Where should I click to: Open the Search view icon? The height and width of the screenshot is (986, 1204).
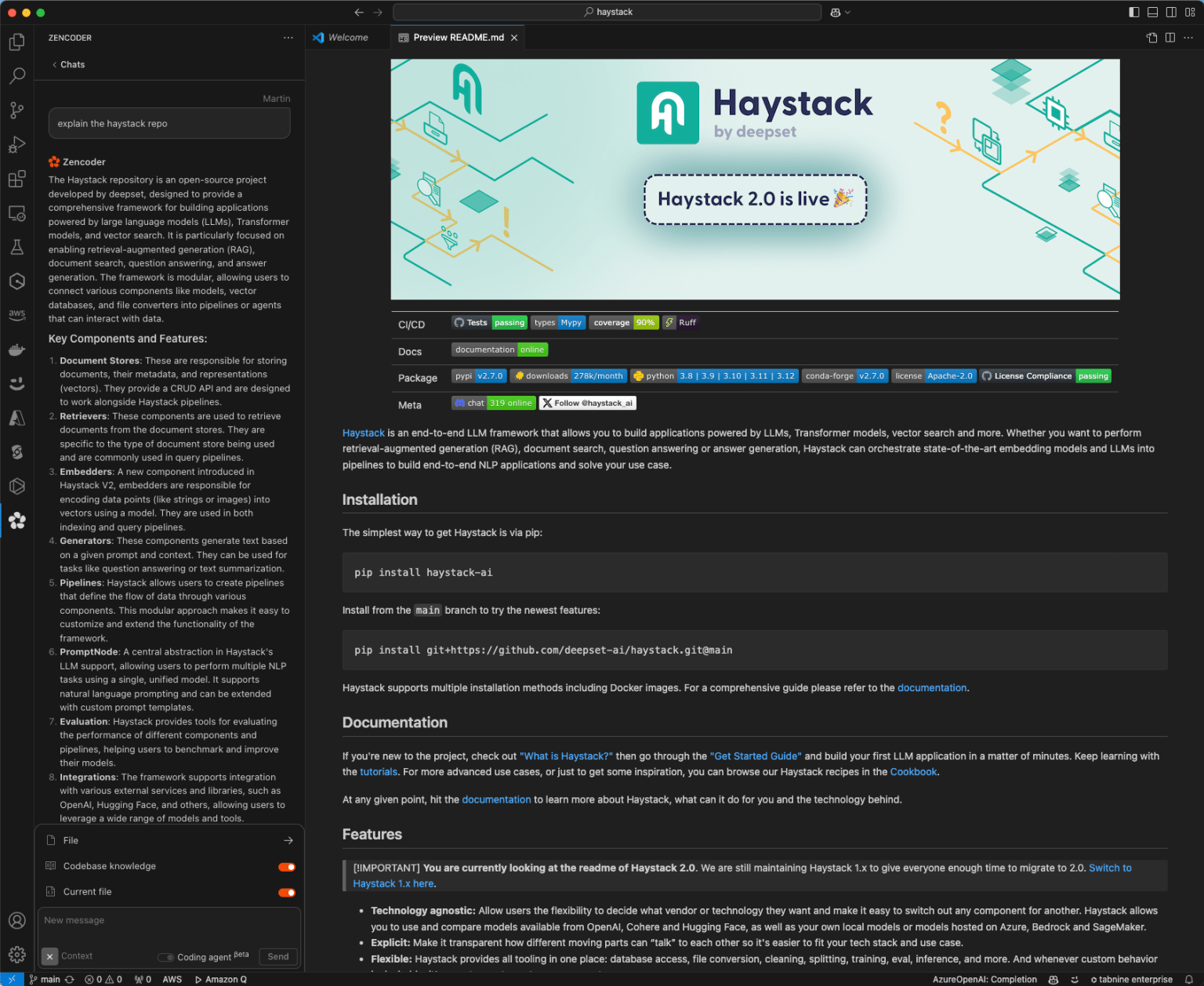click(16, 76)
